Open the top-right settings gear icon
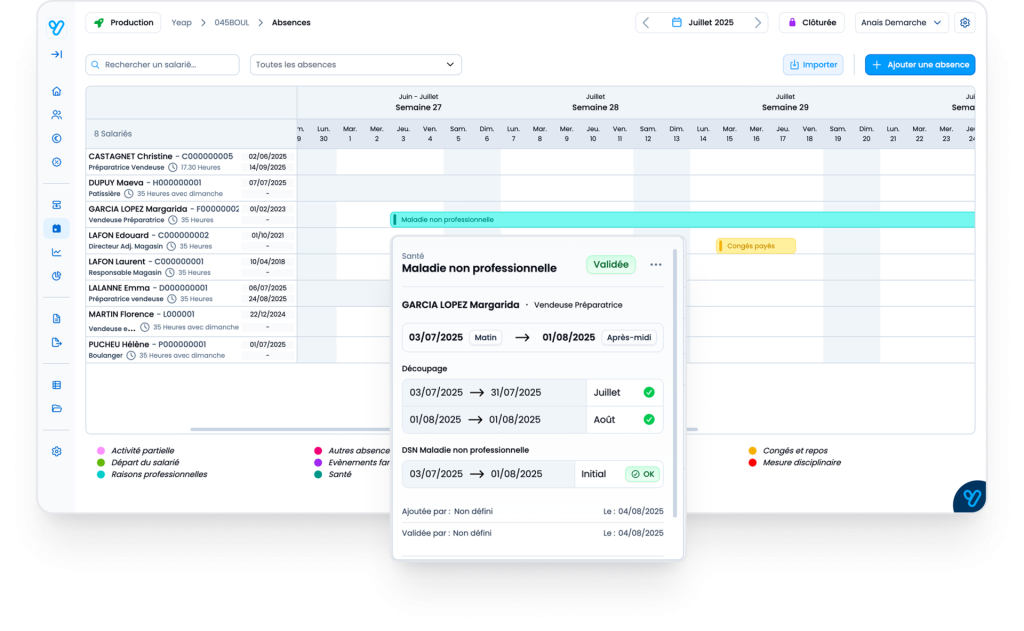This screenshot has height=631, width=1024. pyautogui.click(x=964, y=22)
